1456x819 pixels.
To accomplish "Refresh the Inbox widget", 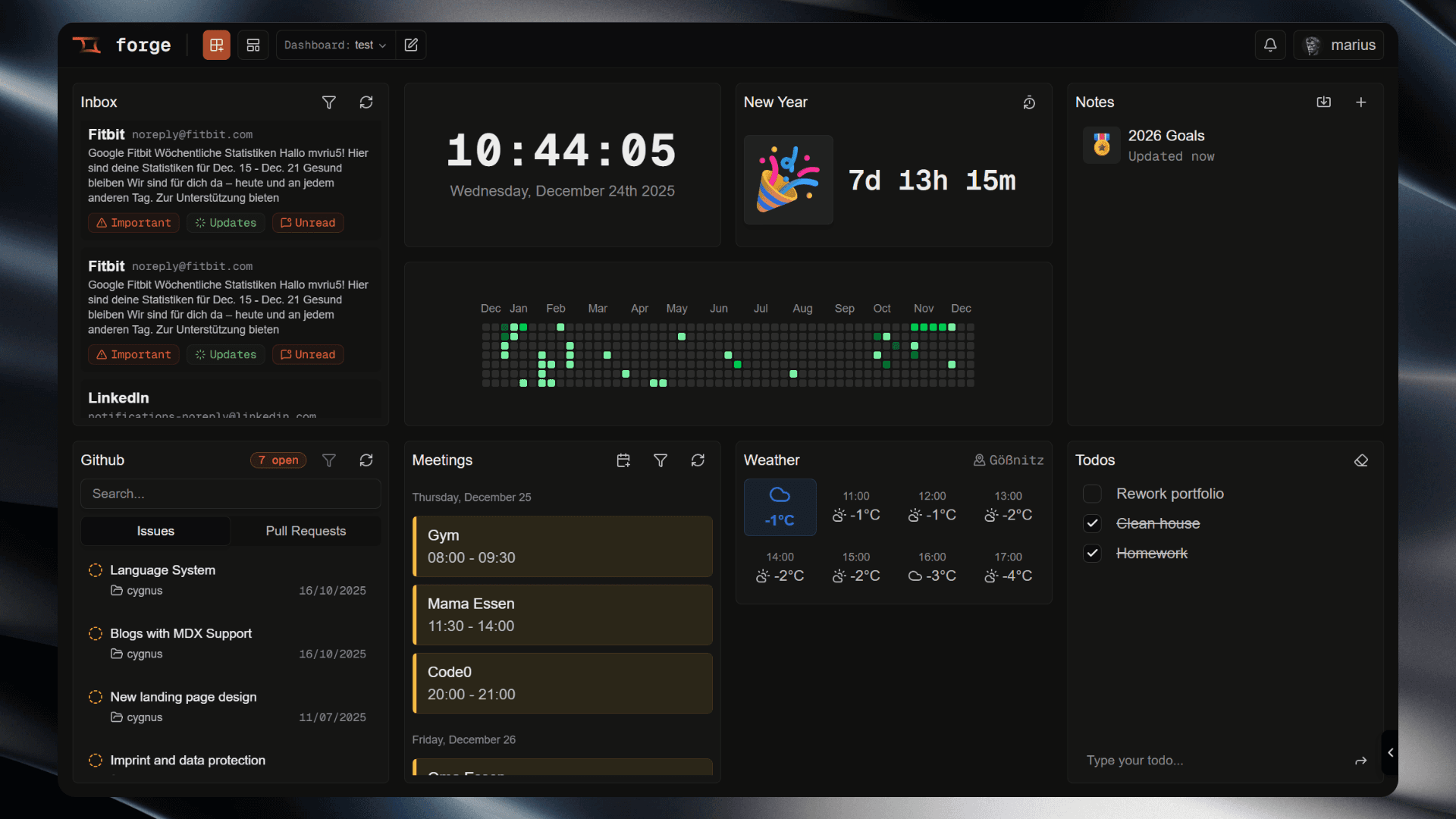I will coord(366,102).
